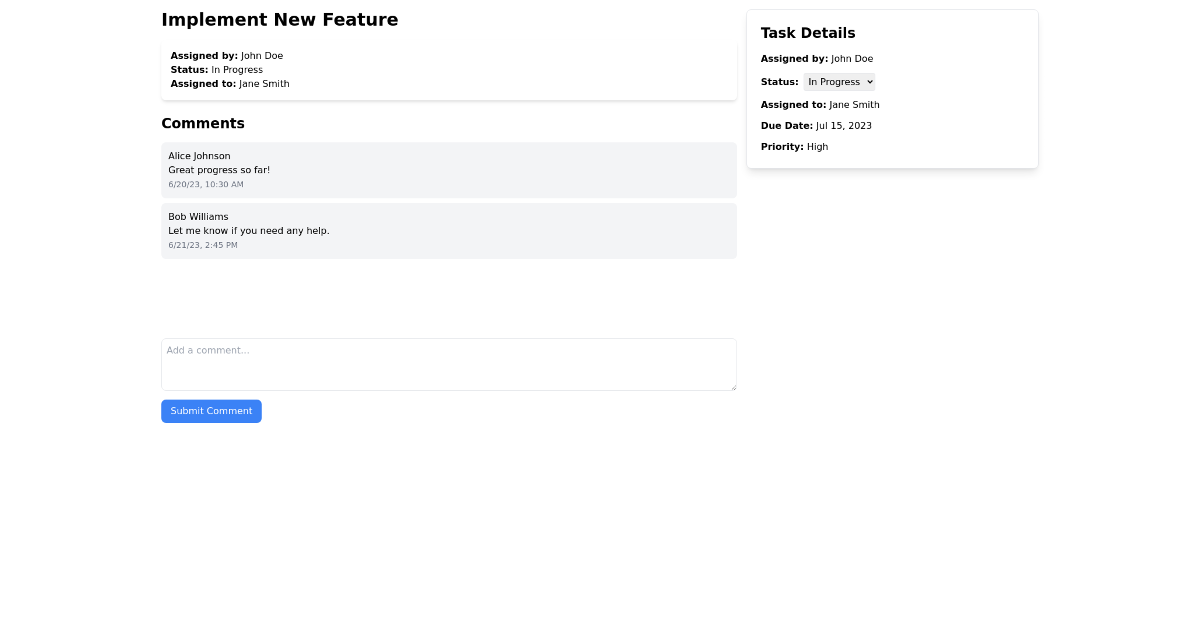Click the Comments section heading
1200x630 pixels.
point(203,123)
